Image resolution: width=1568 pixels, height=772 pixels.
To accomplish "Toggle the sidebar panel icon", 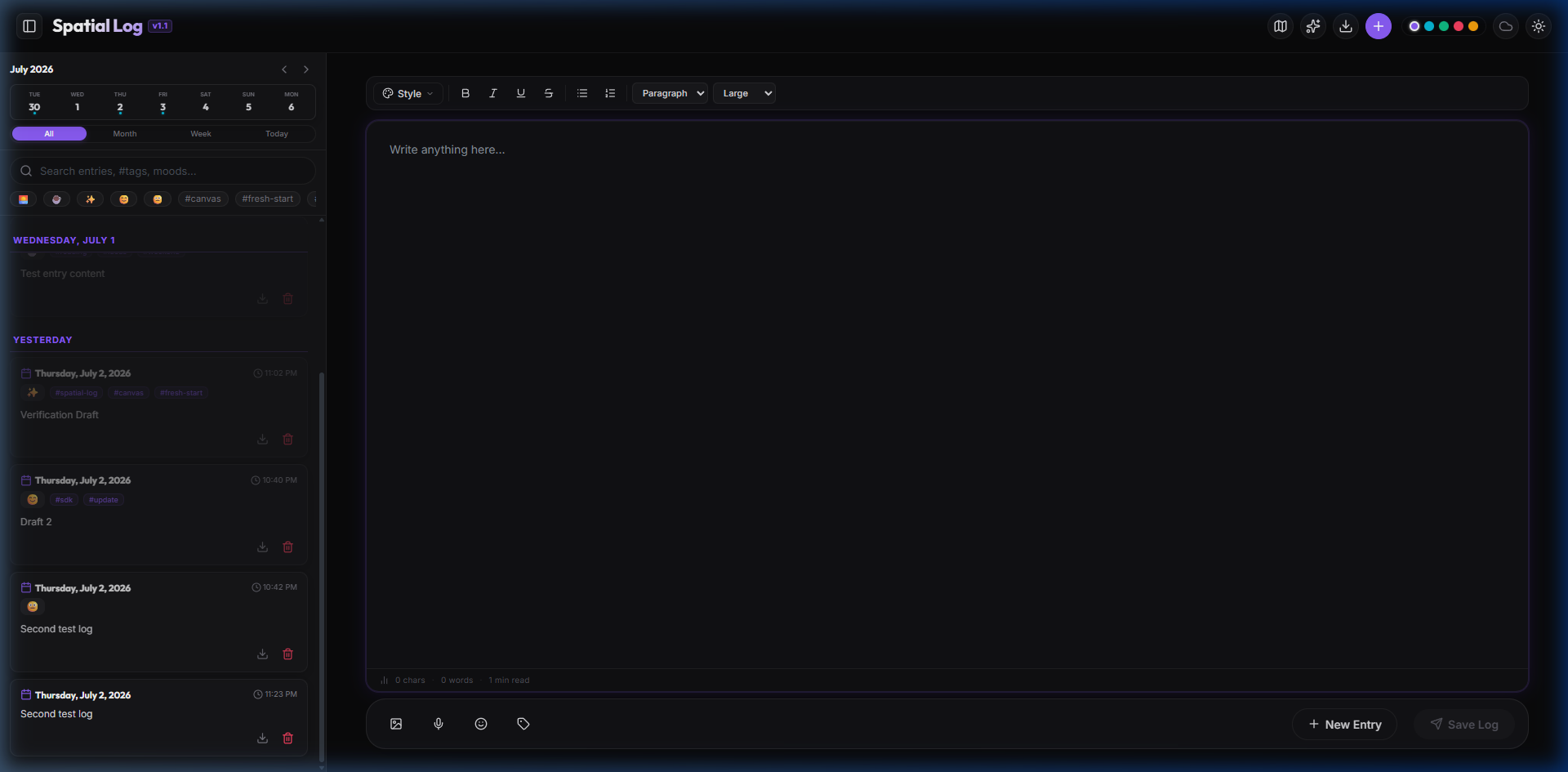I will (x=29, y=26).
